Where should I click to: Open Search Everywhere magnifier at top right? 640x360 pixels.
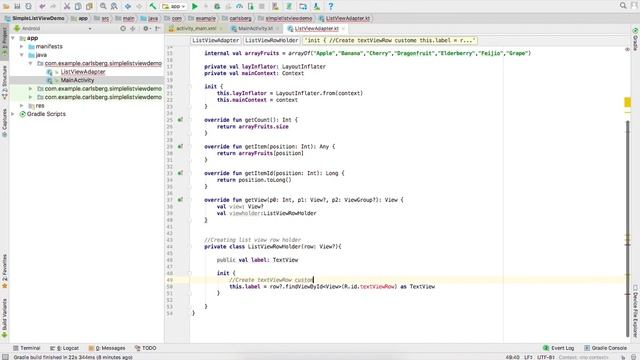click(623, 6)
